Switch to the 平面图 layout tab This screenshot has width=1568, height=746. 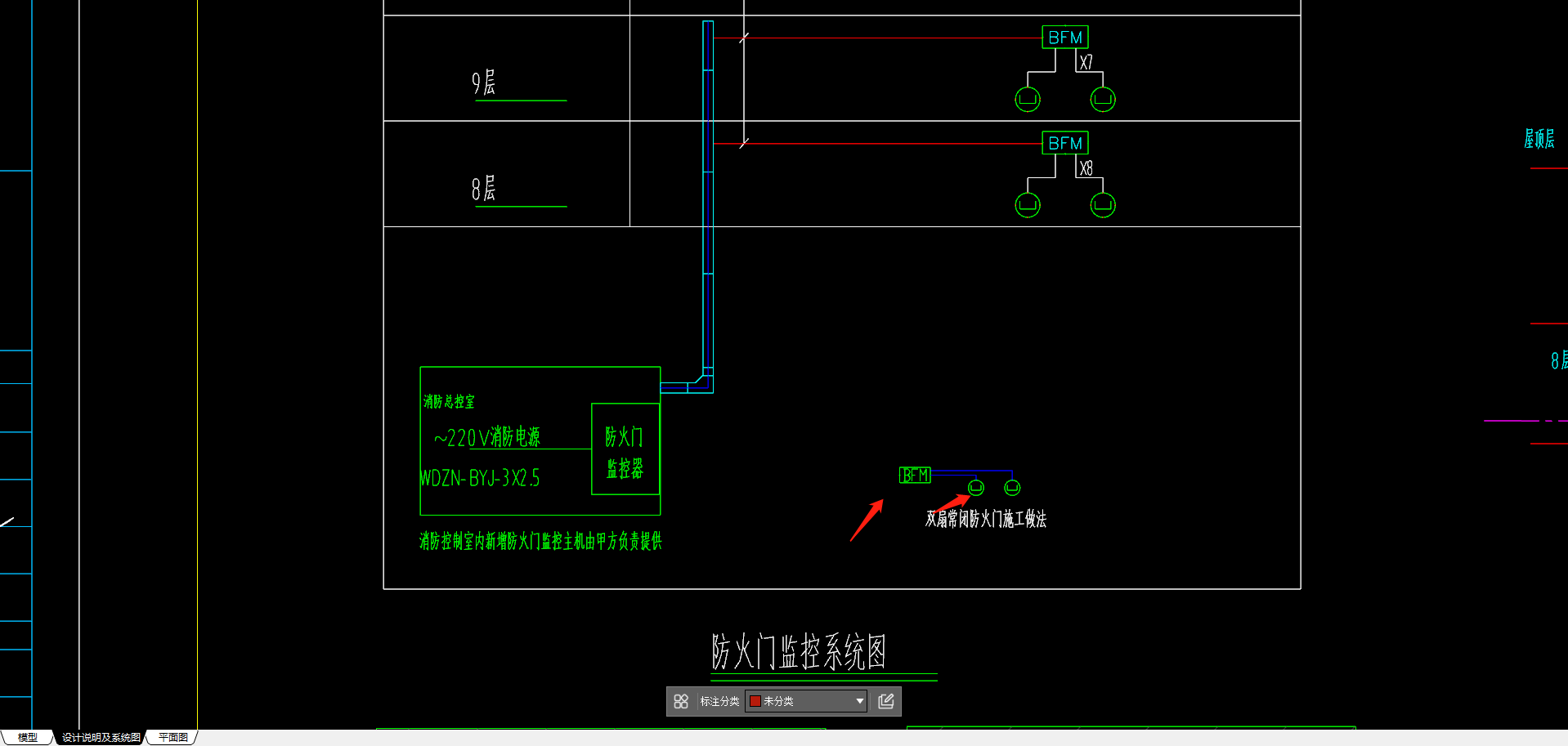(173, 737)
